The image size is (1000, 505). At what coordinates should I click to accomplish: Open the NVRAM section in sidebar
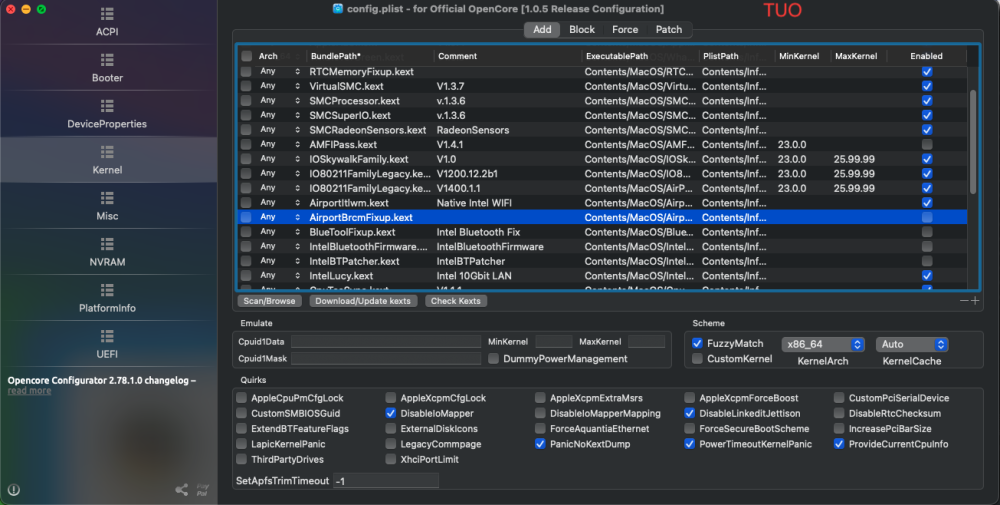(x=107, y=252)
